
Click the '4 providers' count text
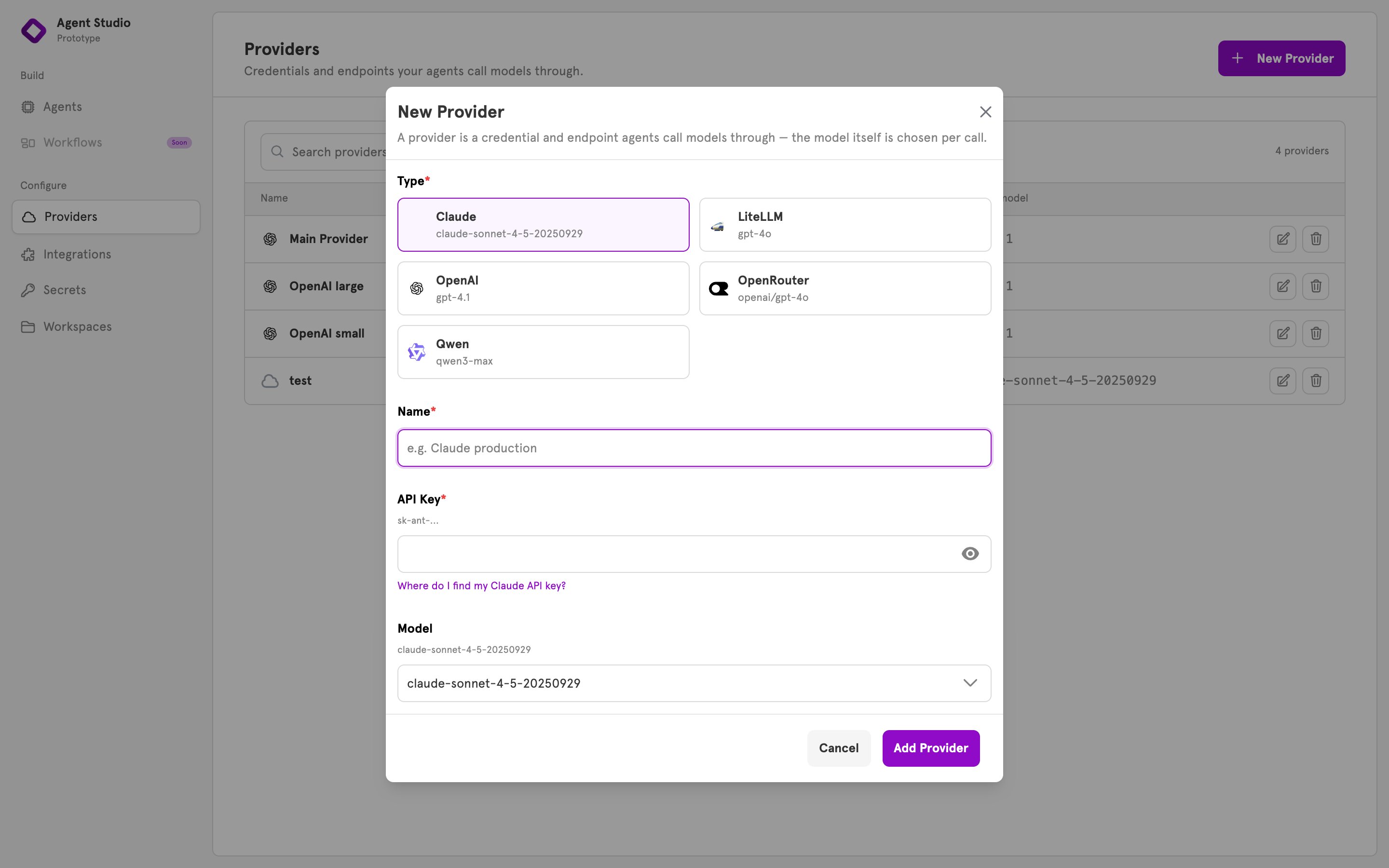pyautogui.click(x=1302, y=151)
